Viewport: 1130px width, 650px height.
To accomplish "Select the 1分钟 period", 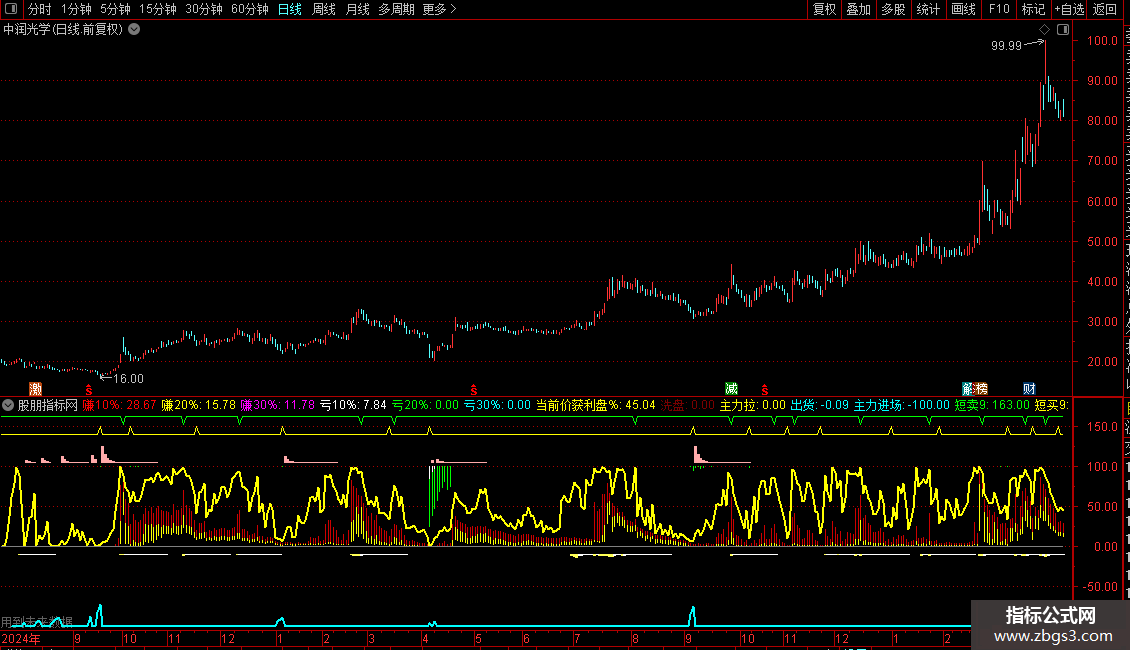I will (x=76, y=9).
